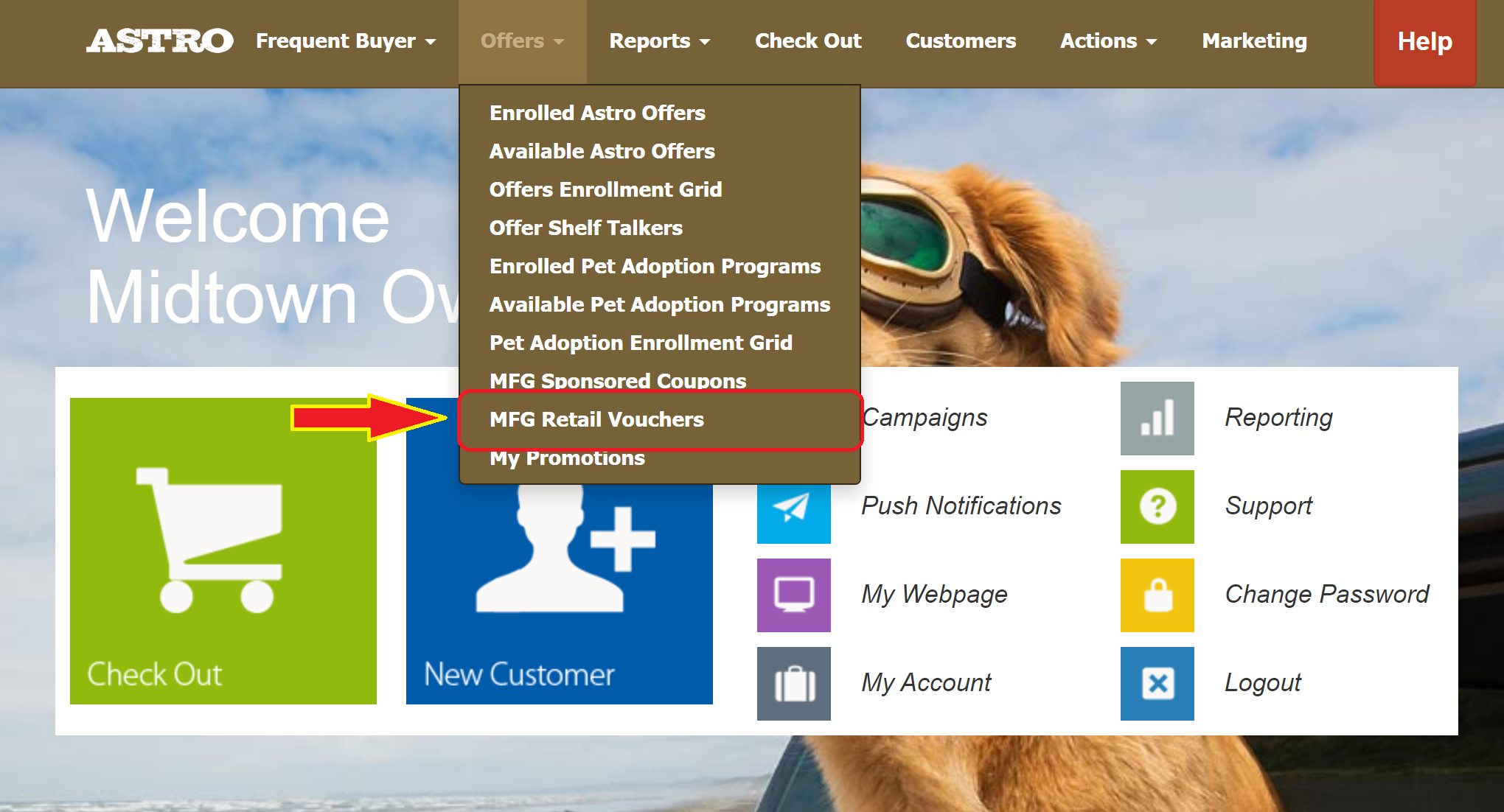This screenshot has width=1504, height=812.
Task: Open the Reporting bar chart icon
Action: pos(1157,418)
